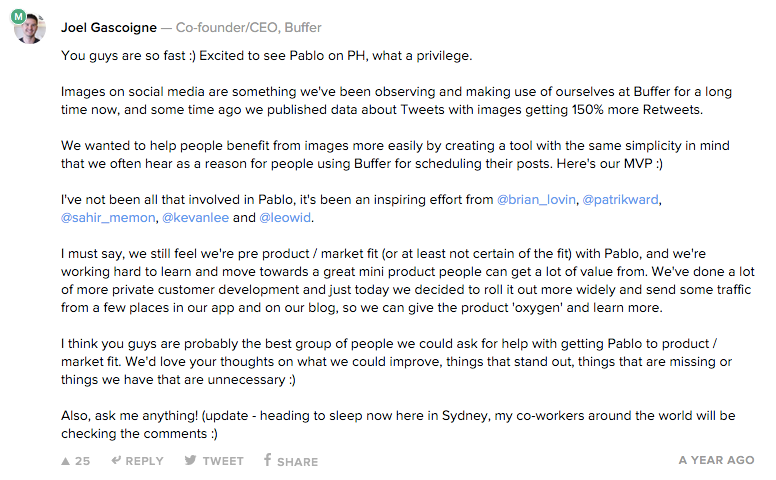Click the "You guys are so fast" line

(267, 55)
